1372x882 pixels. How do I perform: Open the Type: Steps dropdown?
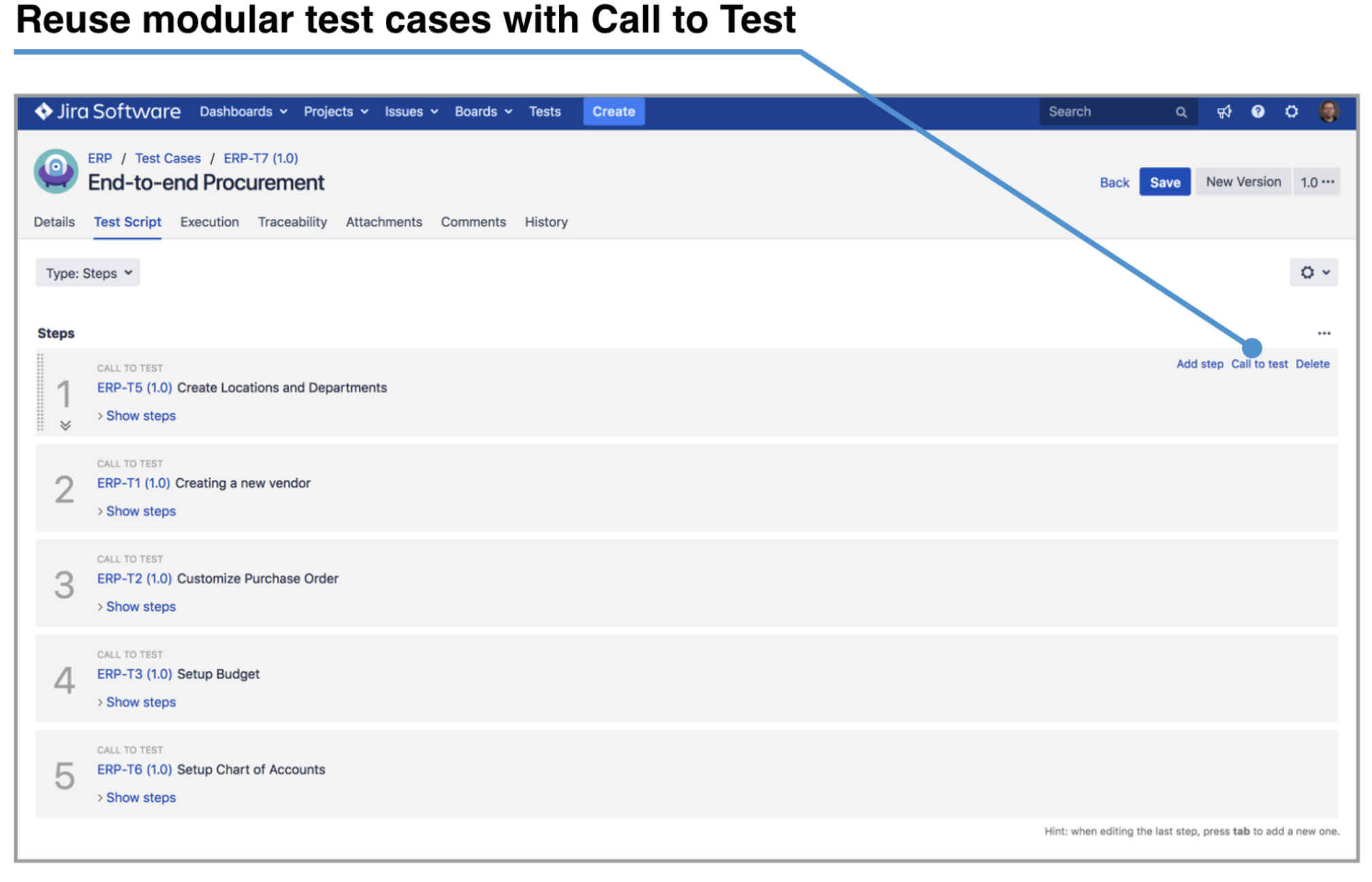pos(88,273)
